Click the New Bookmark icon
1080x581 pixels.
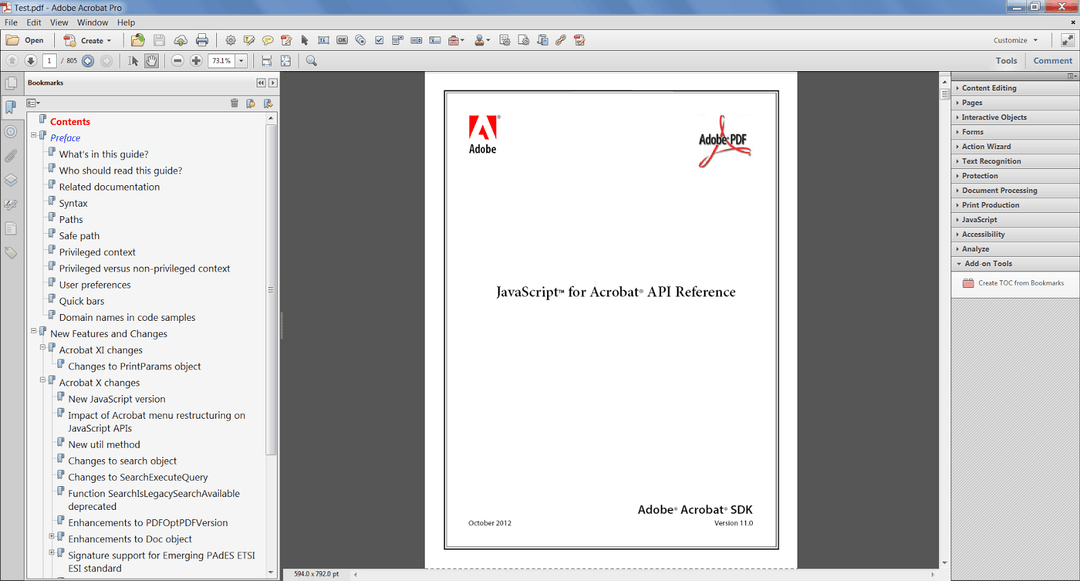[251, 102]
